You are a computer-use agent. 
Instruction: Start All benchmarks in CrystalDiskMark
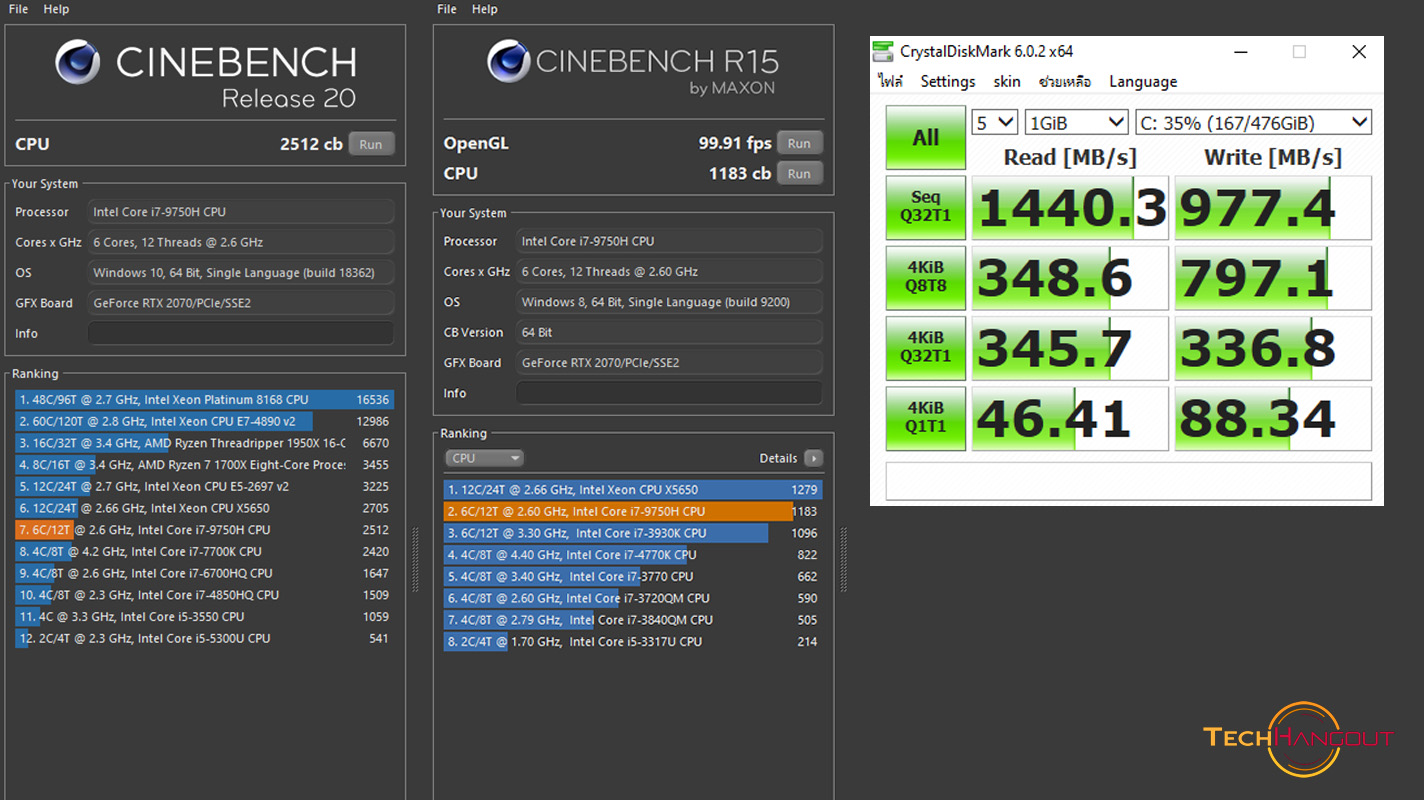tap(926, 137)
